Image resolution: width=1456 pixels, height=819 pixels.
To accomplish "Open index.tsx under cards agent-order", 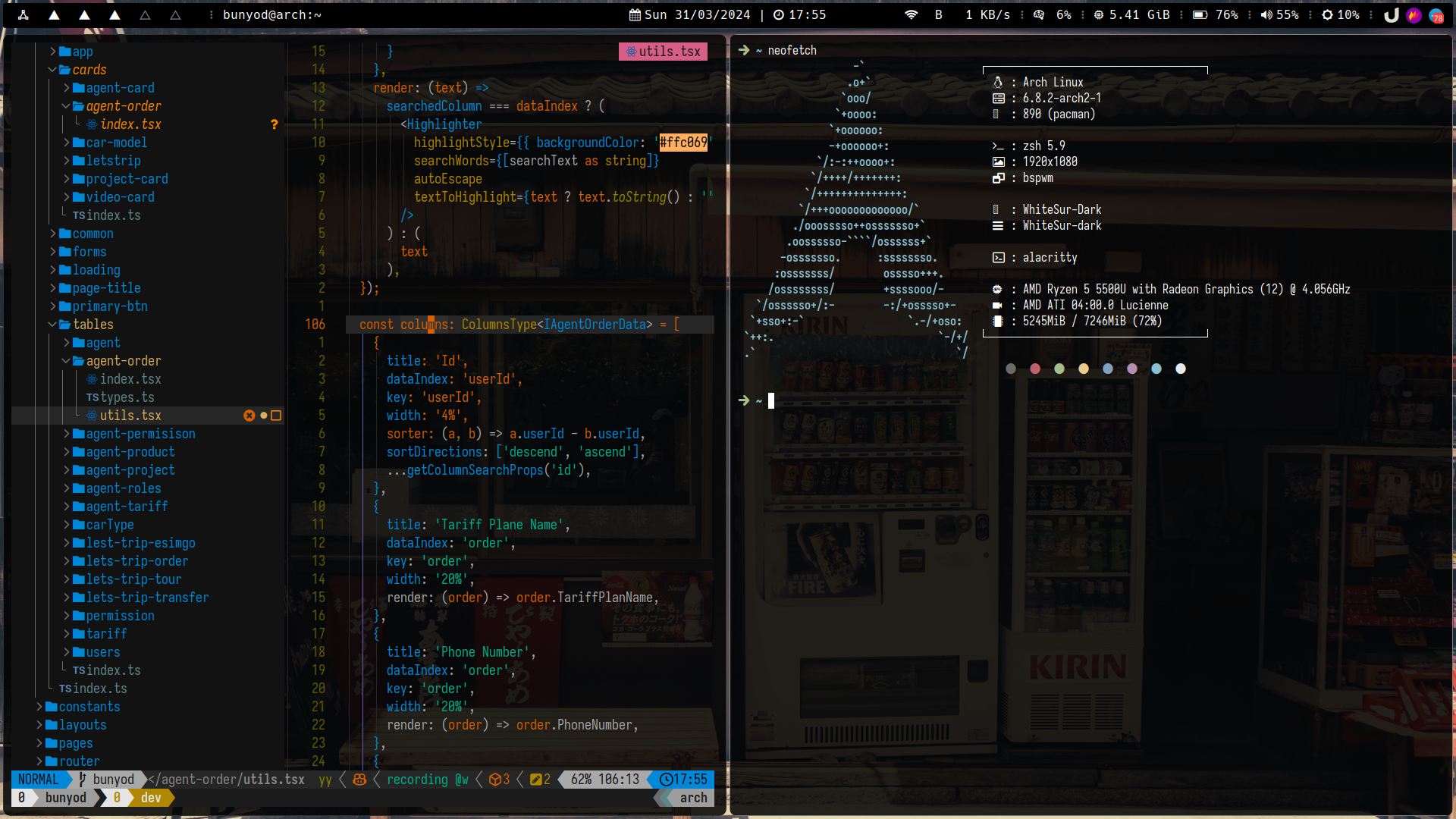I will (130, 124).
